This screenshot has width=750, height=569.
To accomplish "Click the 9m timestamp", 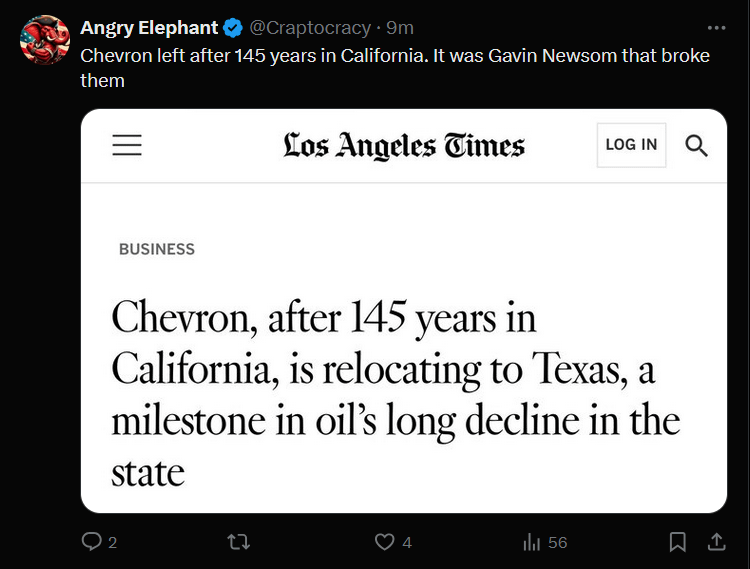I will coord(400,28).
